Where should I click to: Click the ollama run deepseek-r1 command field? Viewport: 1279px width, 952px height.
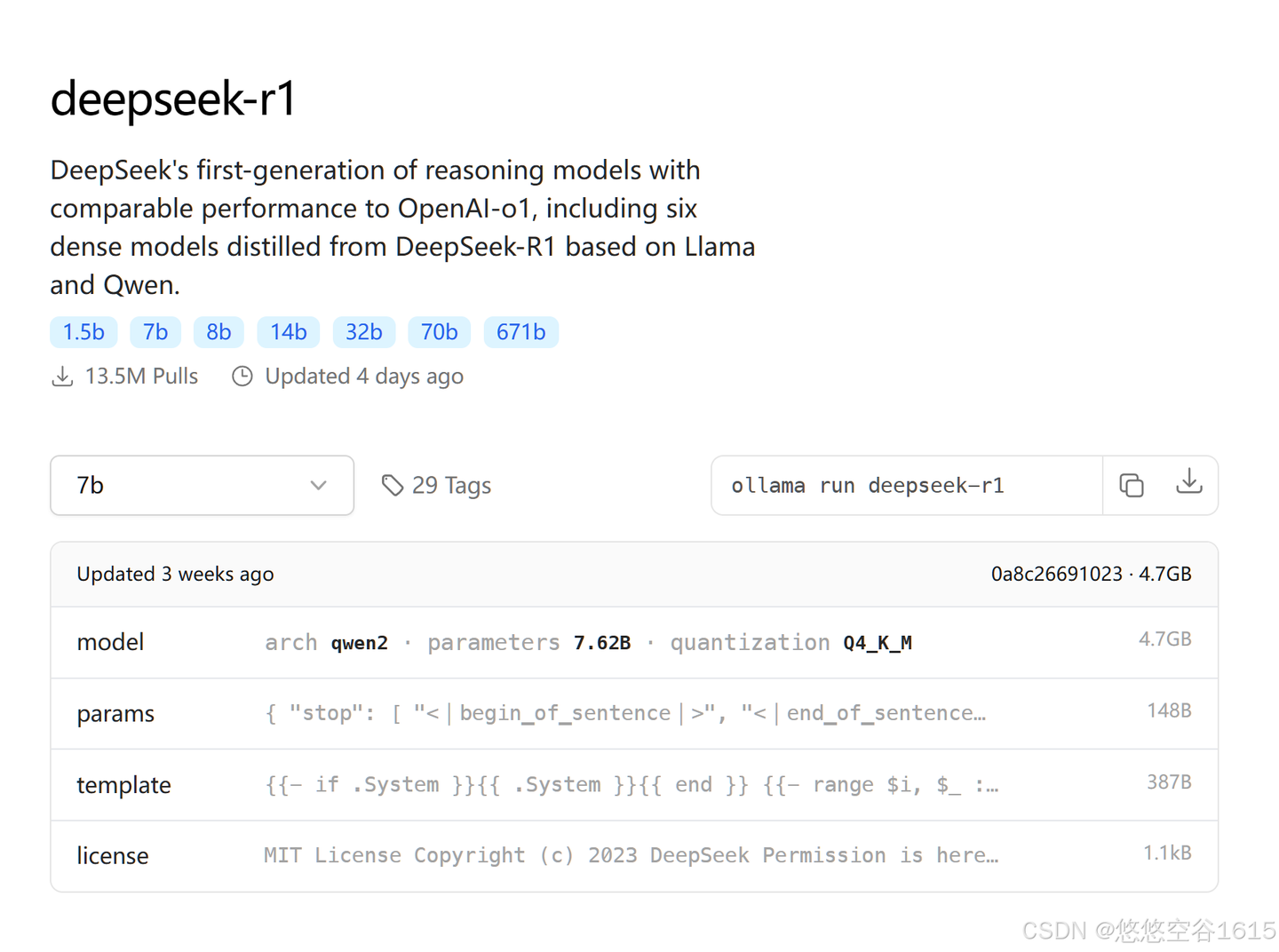tap(906, 485)
